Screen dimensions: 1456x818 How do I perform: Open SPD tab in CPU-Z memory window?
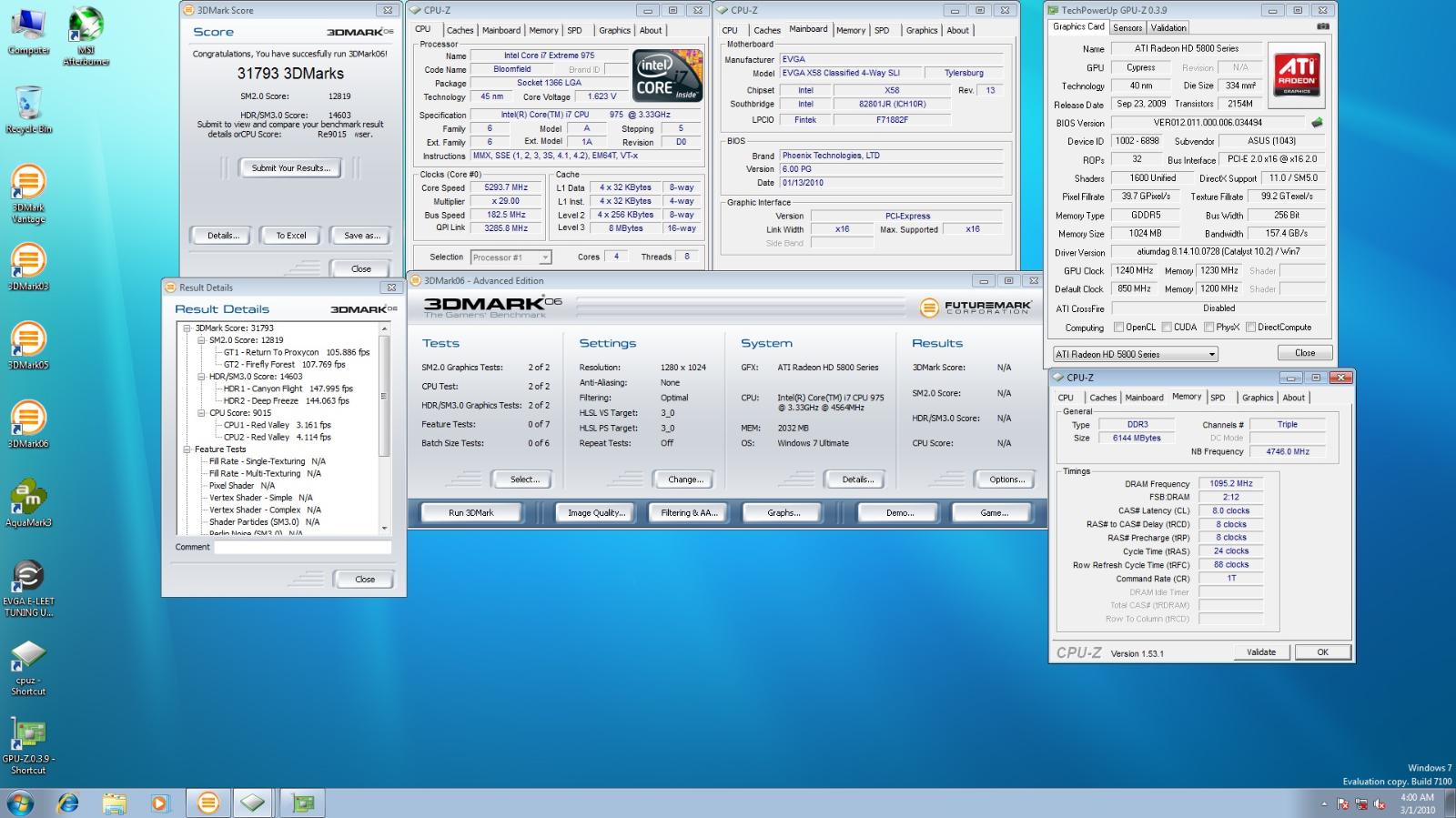click(1218, 398)
